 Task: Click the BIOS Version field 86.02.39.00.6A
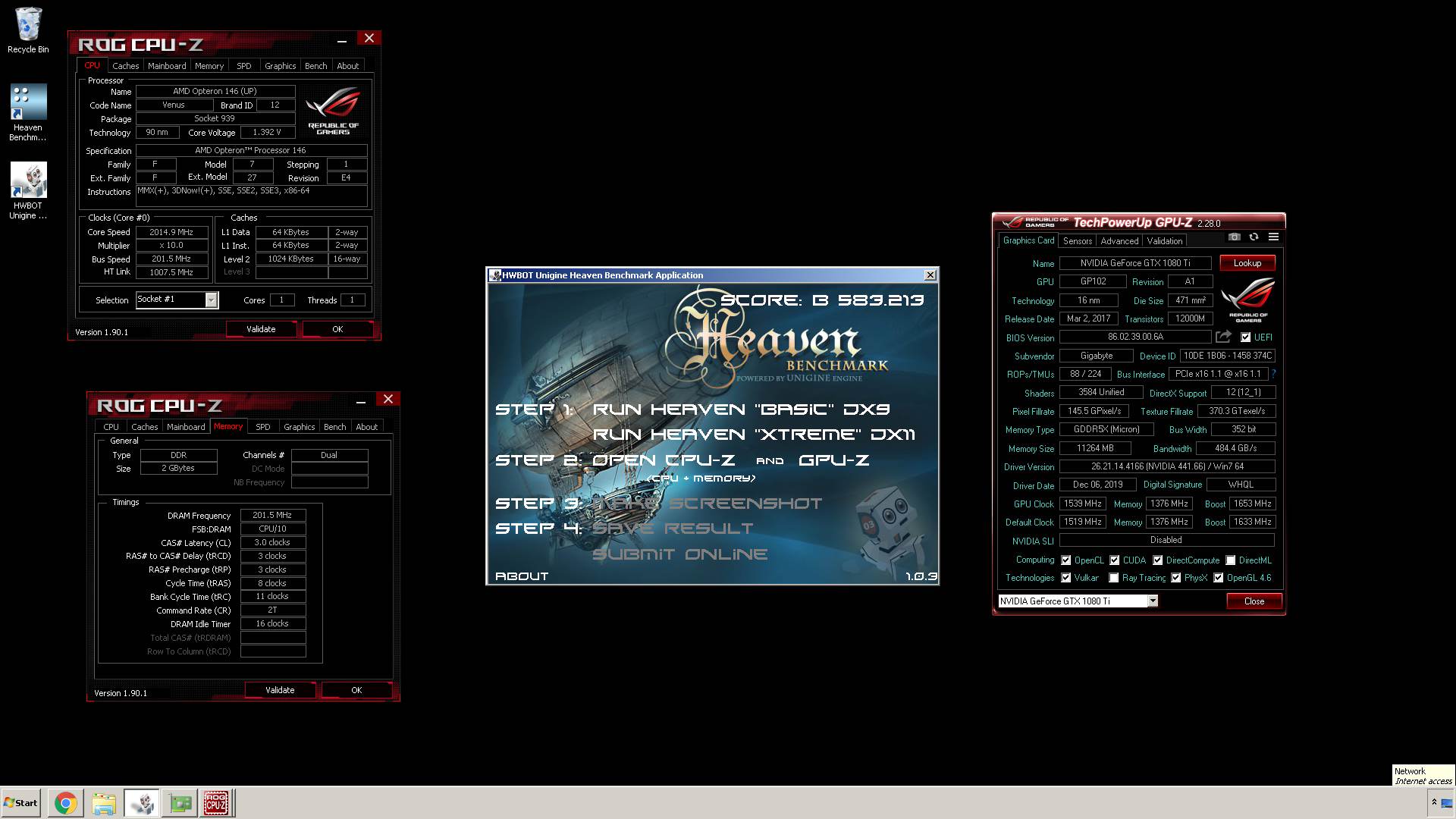1135,337
